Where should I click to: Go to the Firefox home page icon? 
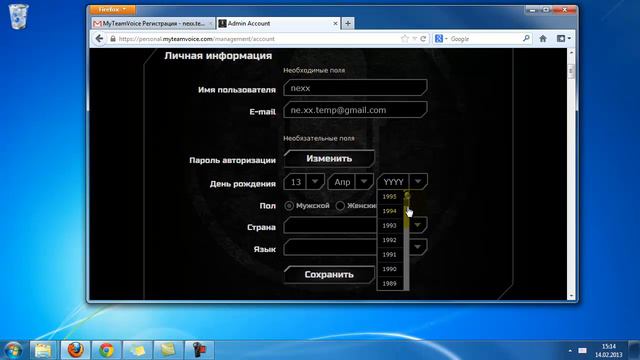pyautogui.click(x=543, y=39)
